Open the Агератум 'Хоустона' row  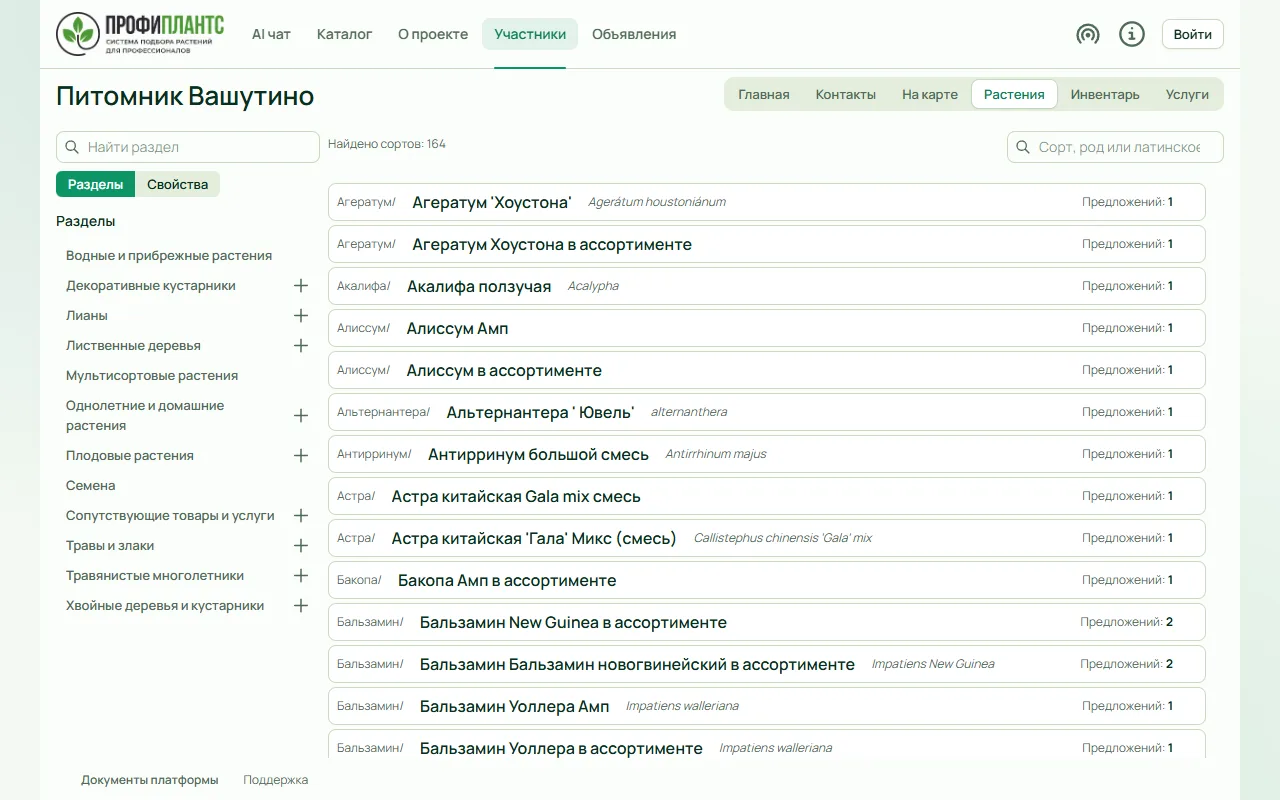click(x=767, y=202)
